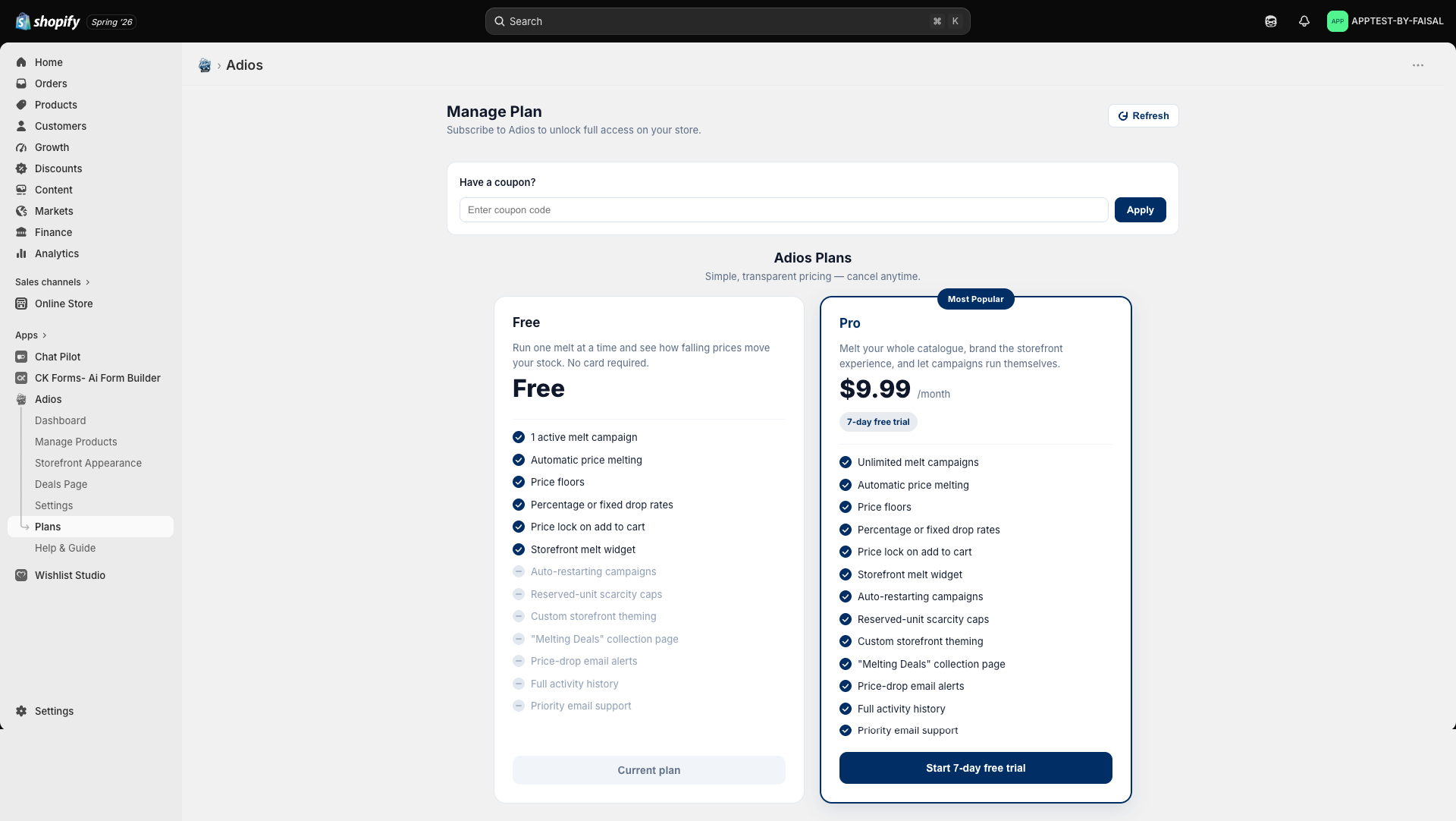This screenshot has width=1456, height=821.
Task: Apply the coupon code
Action: point(1141,210)
